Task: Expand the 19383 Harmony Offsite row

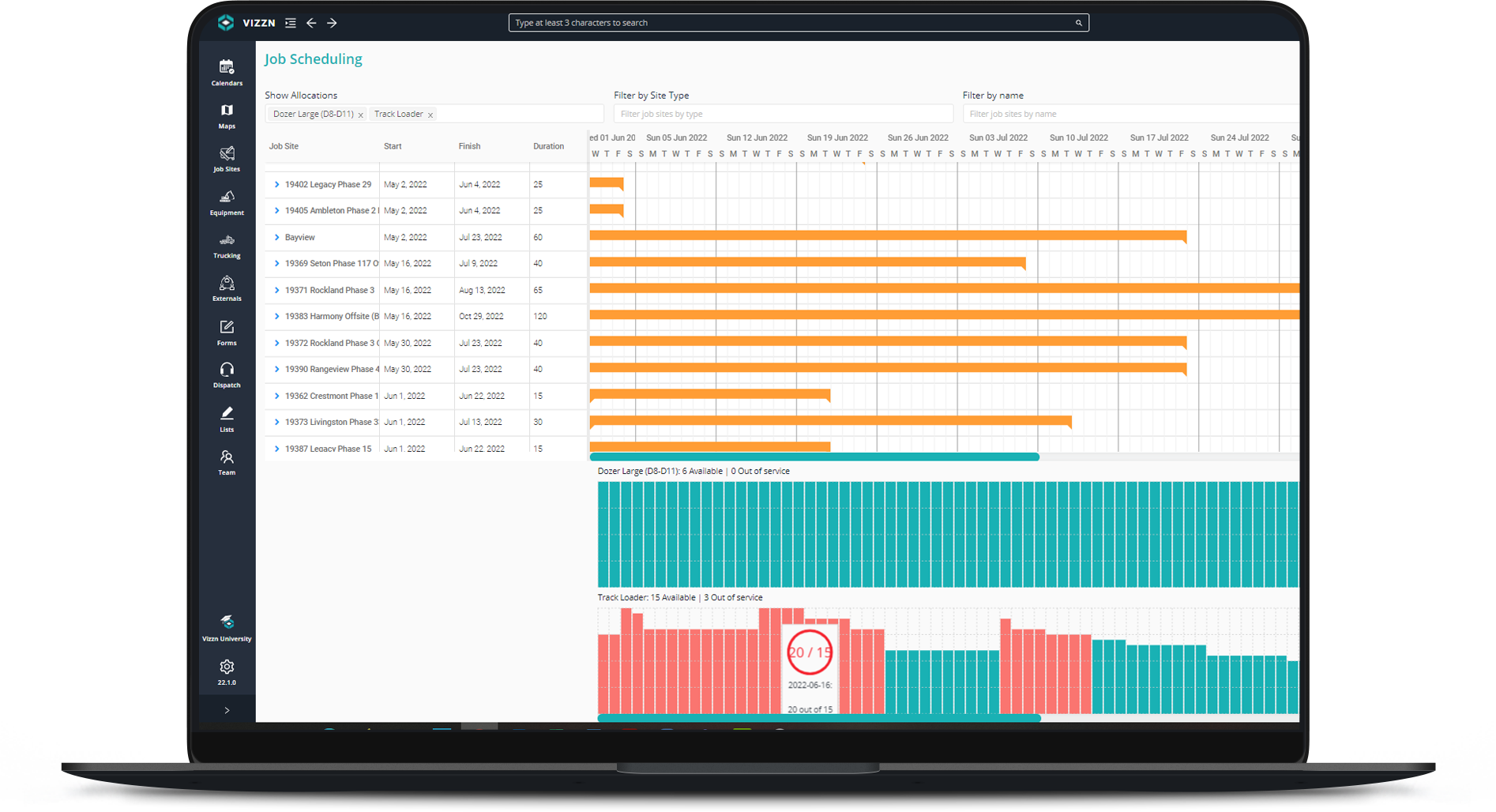Action: coord(276,316)
